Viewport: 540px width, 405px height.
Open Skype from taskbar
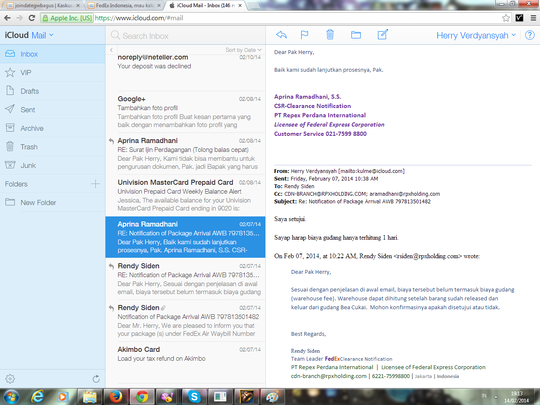(194, 397)
